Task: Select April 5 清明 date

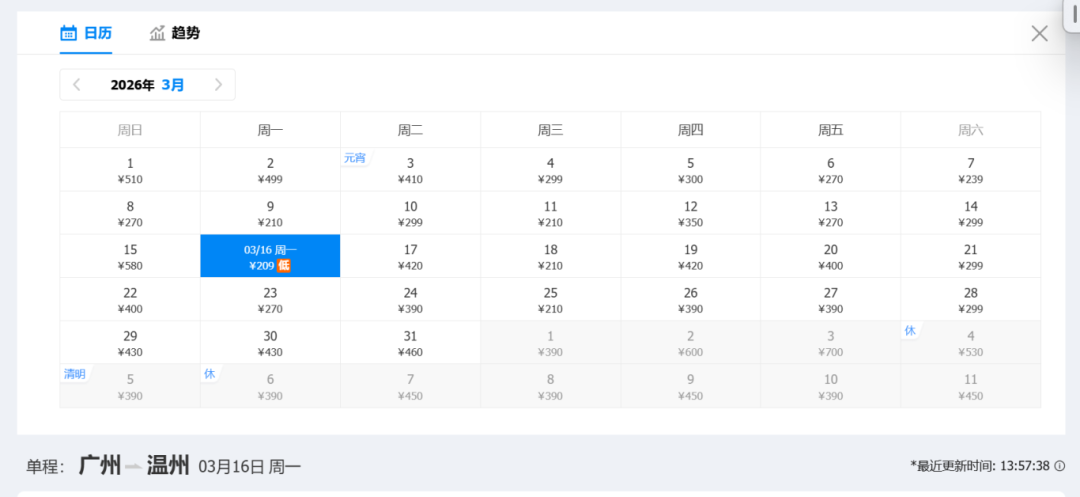Action: coord(130,386)
